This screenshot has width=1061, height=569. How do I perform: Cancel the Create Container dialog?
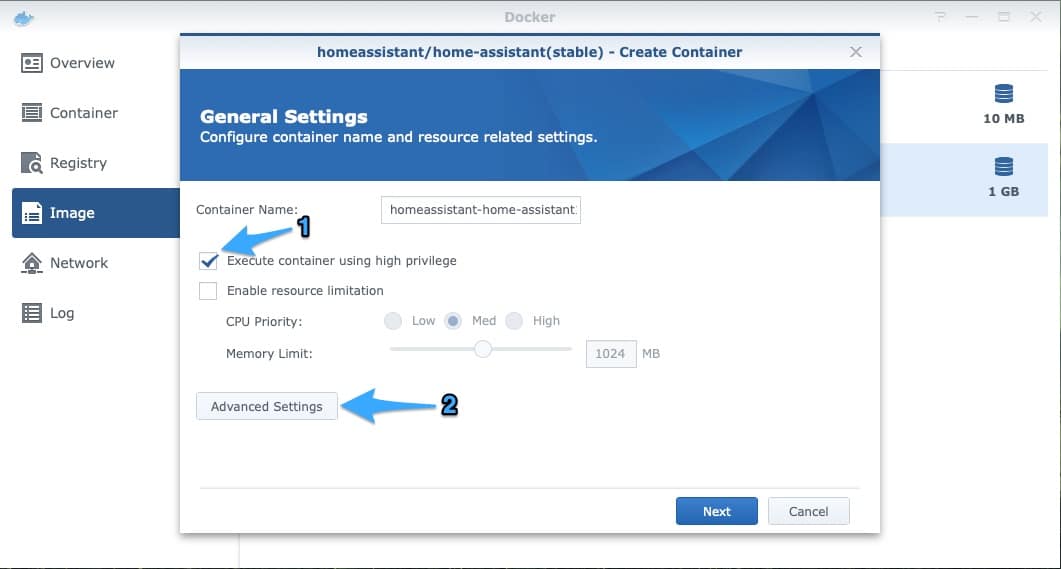[x=808, y=511]
